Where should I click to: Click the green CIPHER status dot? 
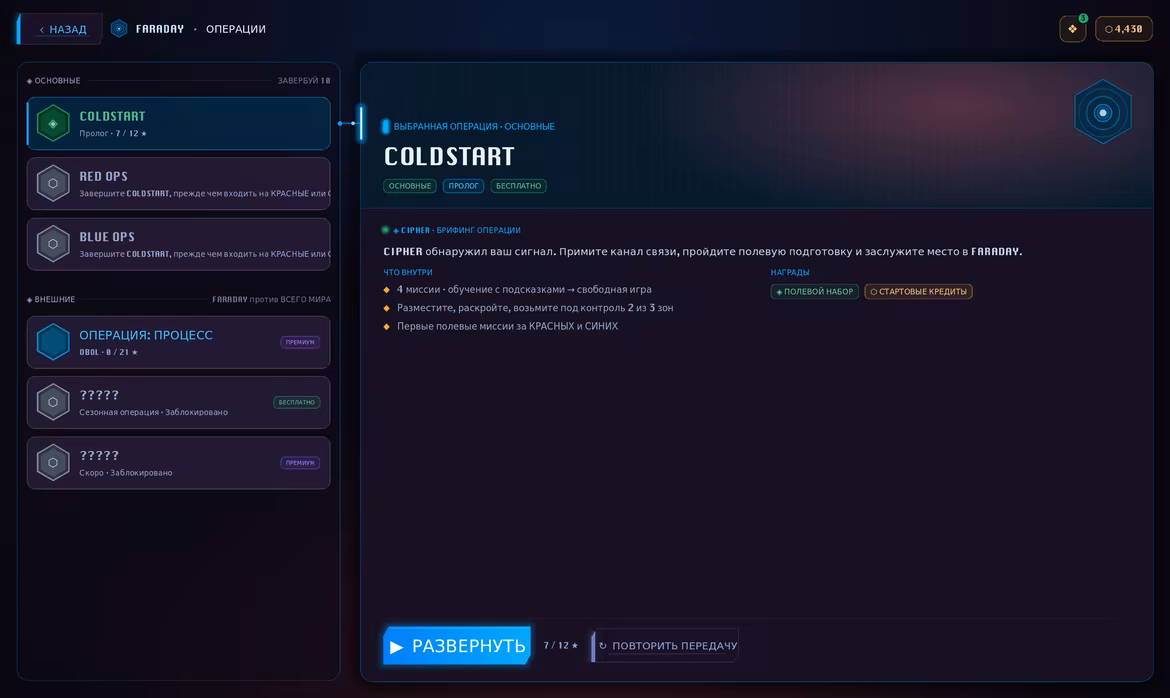(386, 230)
